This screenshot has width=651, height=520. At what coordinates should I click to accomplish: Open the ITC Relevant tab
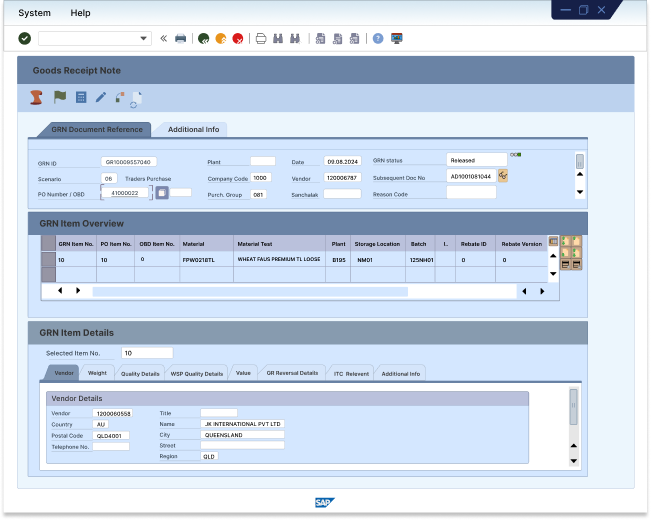click(x=351, y=374)
